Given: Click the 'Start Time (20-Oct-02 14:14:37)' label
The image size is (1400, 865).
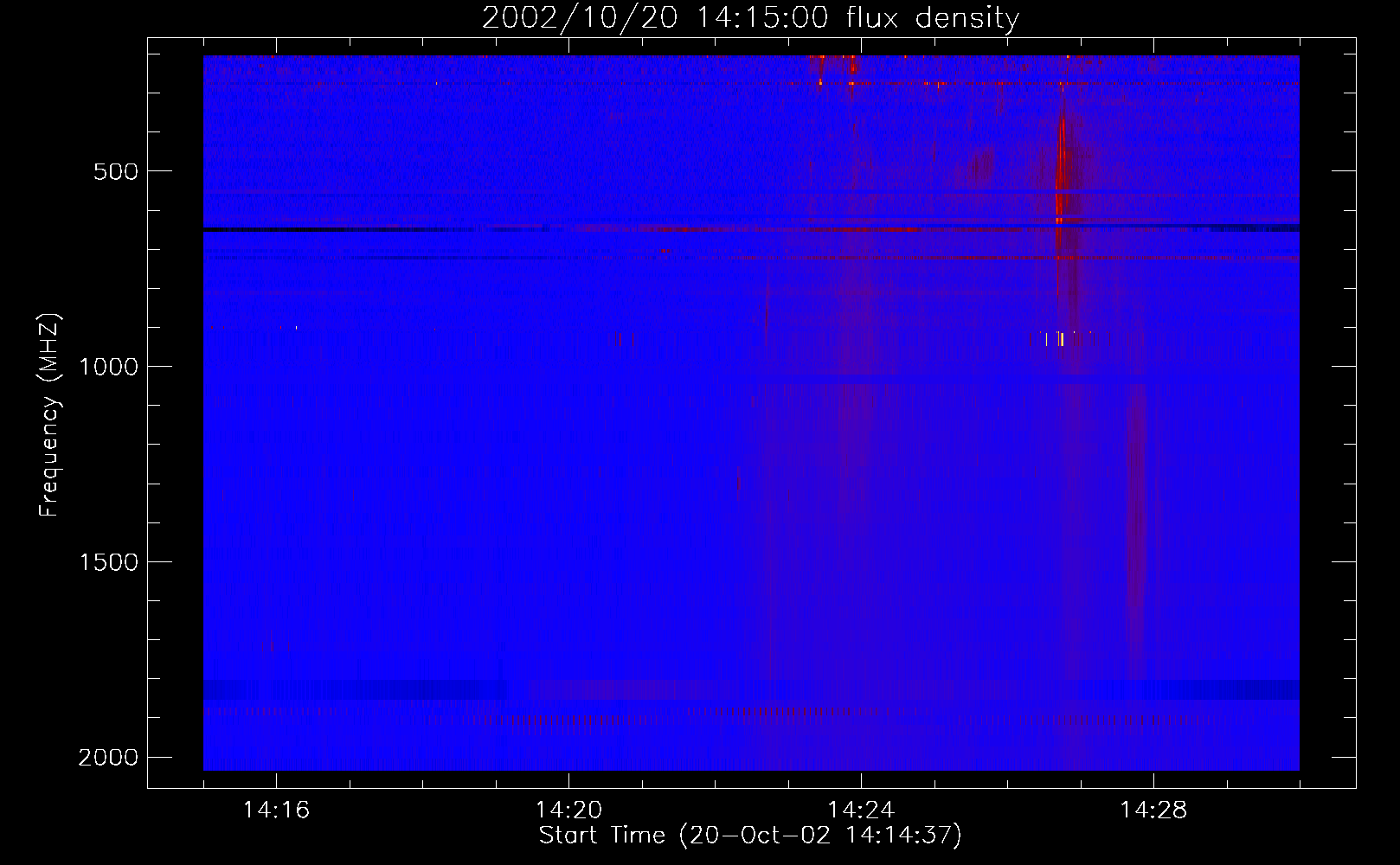Looking at the screenshot, I should click(750, 836).
